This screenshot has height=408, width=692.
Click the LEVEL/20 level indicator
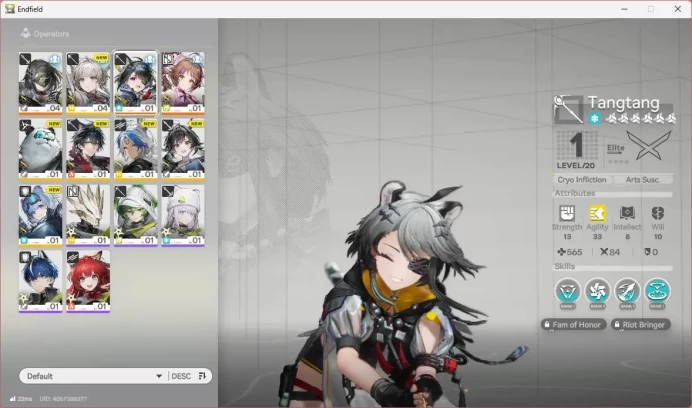pyautogui.click(x=575, y=166)
